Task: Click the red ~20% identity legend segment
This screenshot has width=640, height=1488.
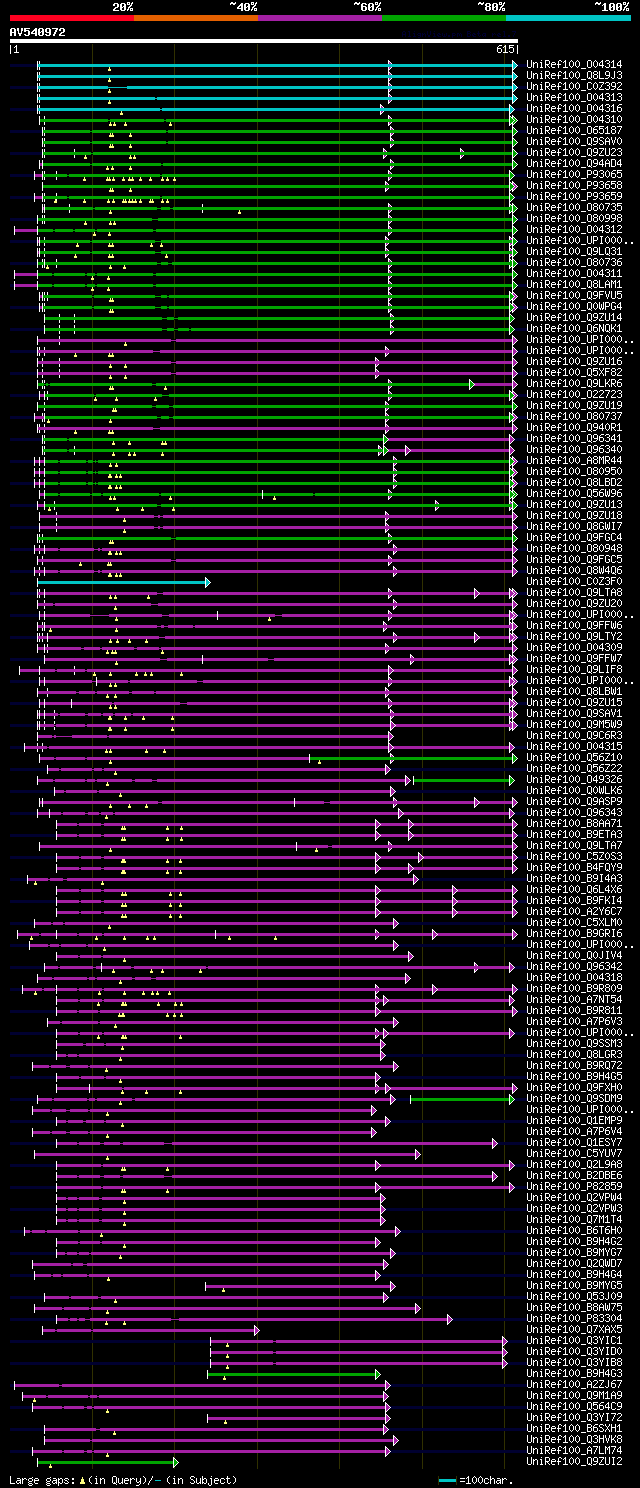Action: (71, 17)
